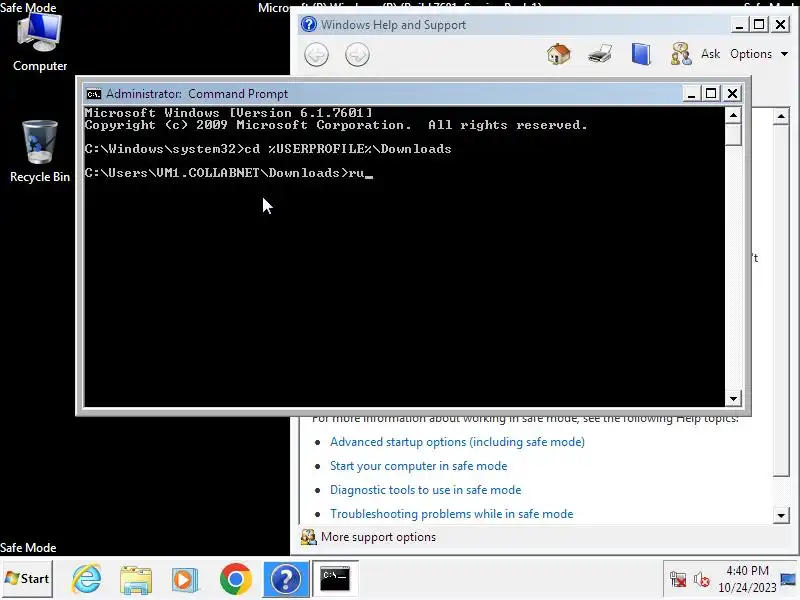This screenshot has width=800, height=600.
Task: Click the Ask people icon in Help toolbar
Action: point(681,54)
